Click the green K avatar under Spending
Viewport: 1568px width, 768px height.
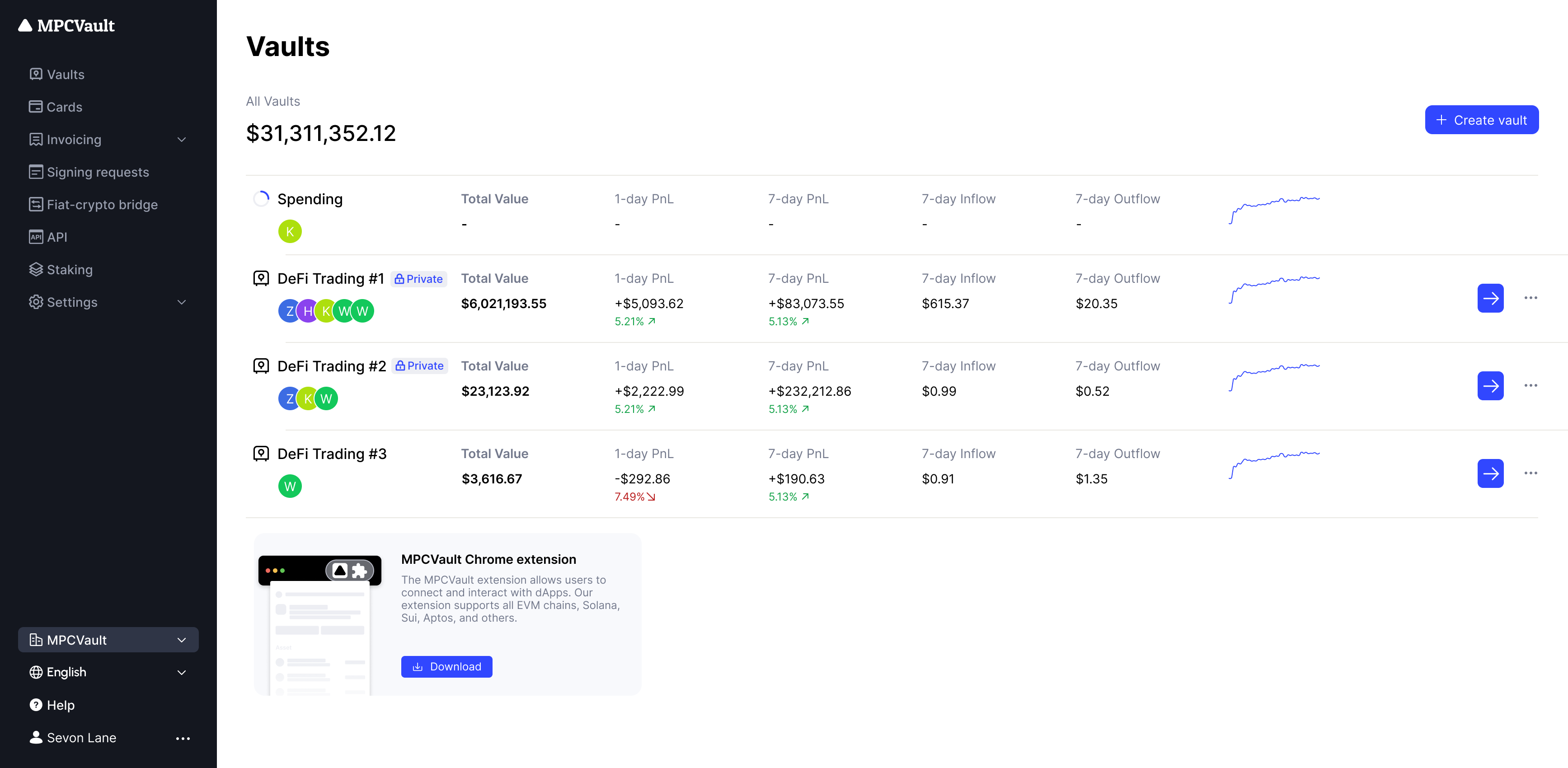tap(290, 231)
